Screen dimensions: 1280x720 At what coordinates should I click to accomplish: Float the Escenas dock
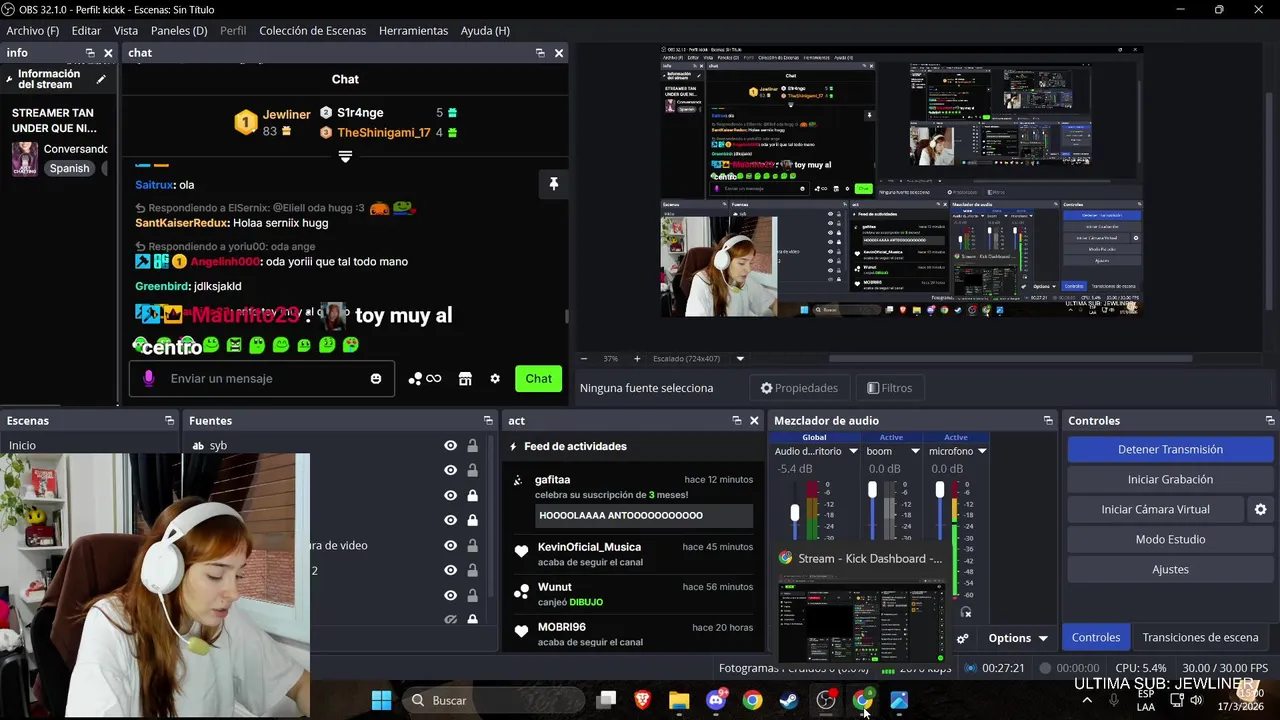(169, 421)
